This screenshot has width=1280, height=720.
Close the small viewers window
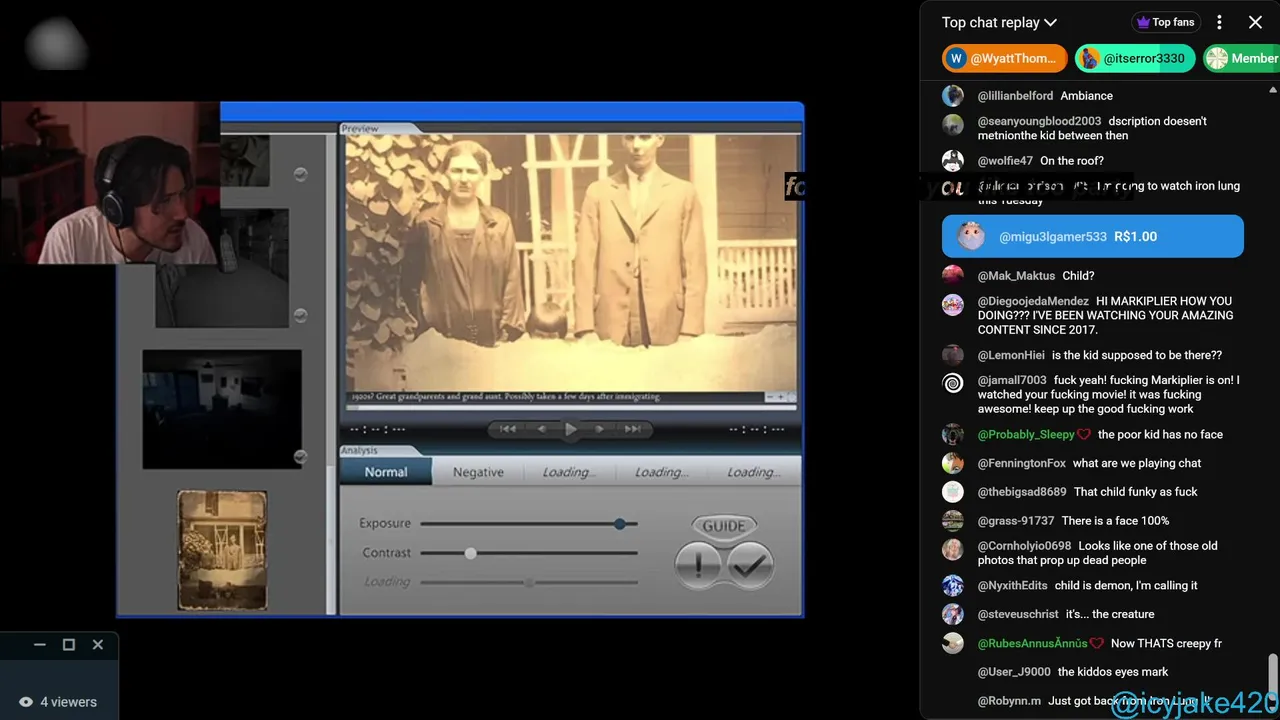point(98,645)
